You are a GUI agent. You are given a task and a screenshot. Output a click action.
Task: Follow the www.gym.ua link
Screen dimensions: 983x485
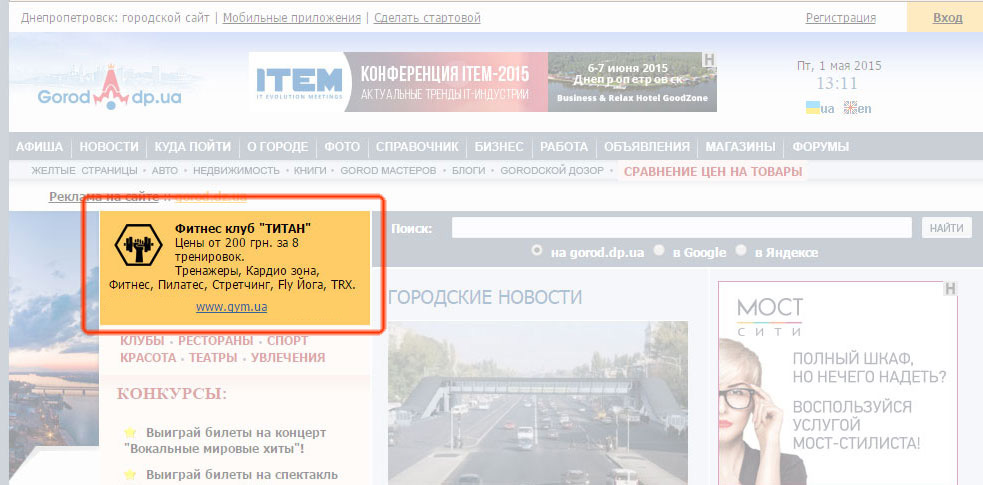pyautogui.click(x=231, y=307)
